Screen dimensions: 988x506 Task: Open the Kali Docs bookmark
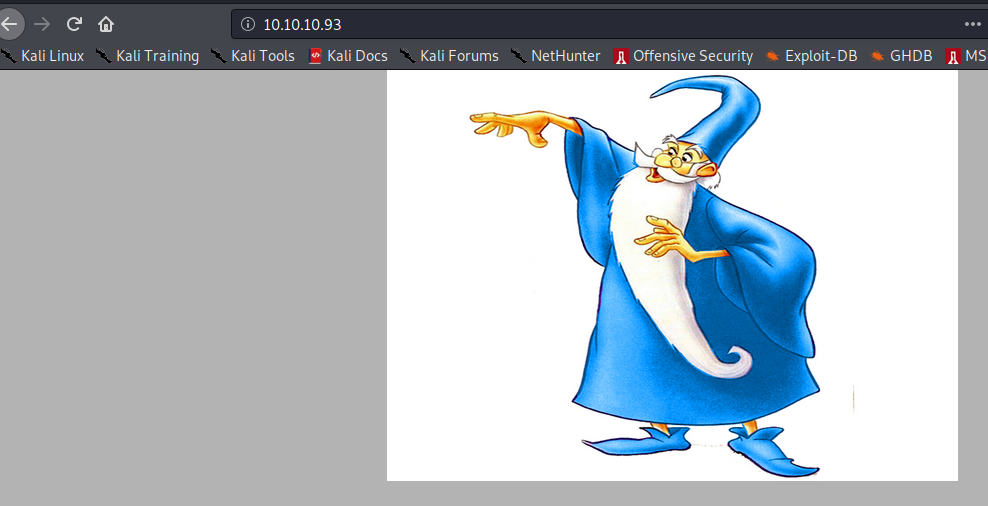tap(348, 56)
